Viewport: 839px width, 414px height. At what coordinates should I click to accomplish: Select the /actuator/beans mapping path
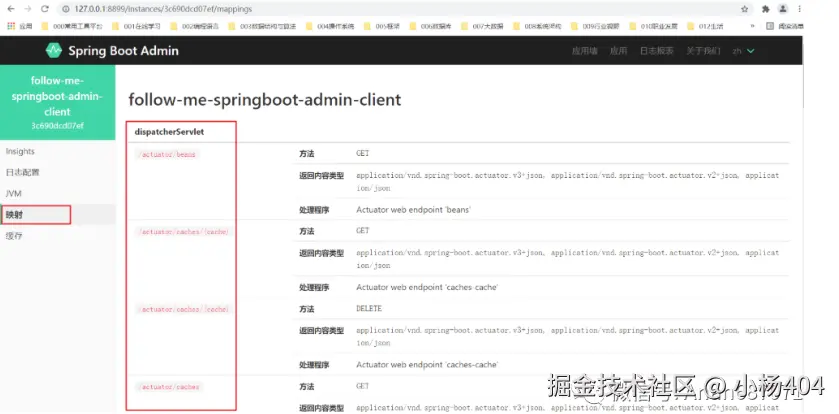coord(167,155)
